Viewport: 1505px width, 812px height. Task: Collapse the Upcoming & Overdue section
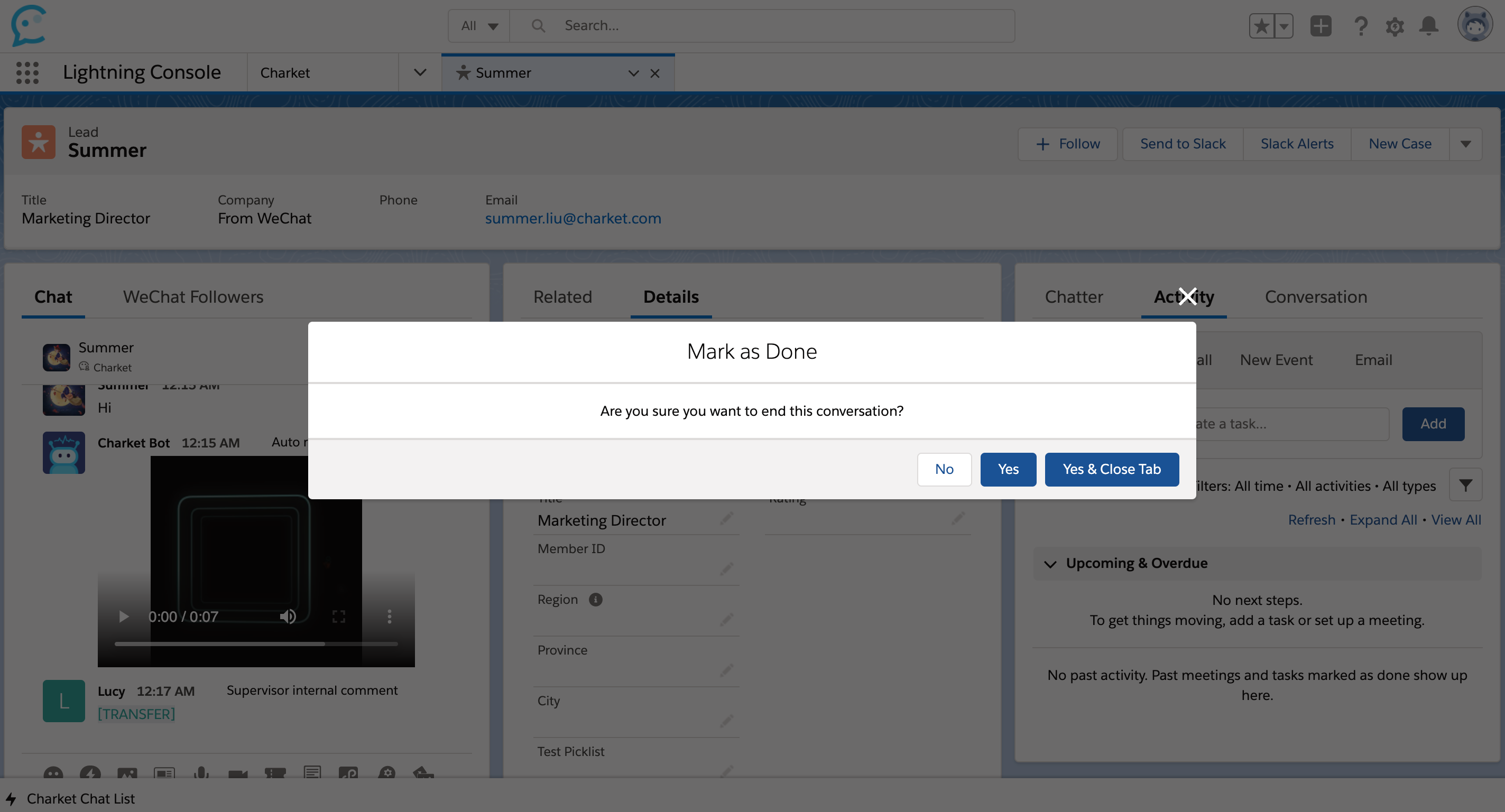[1050, 564]
